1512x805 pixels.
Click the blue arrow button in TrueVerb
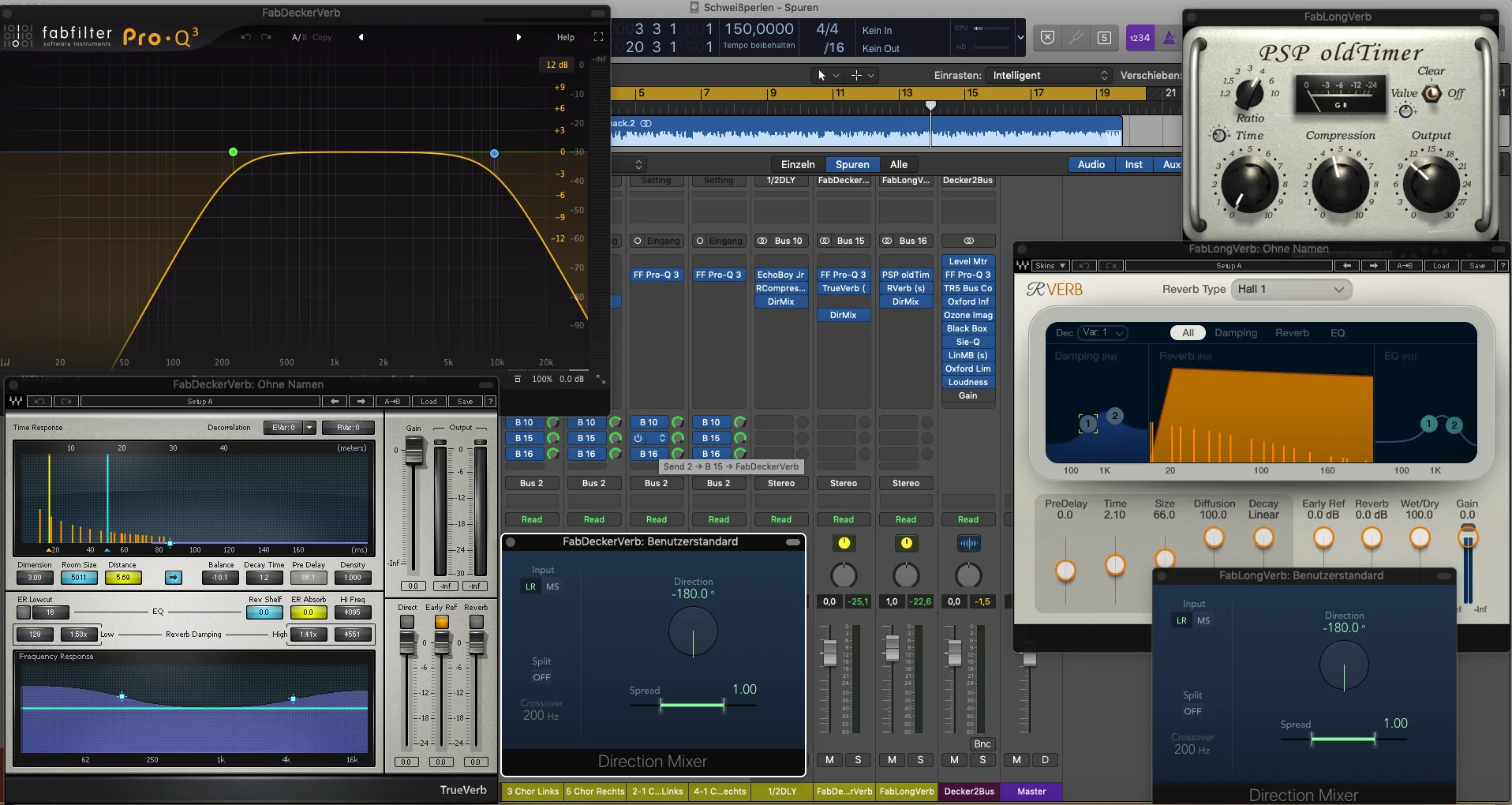point(174,578)
